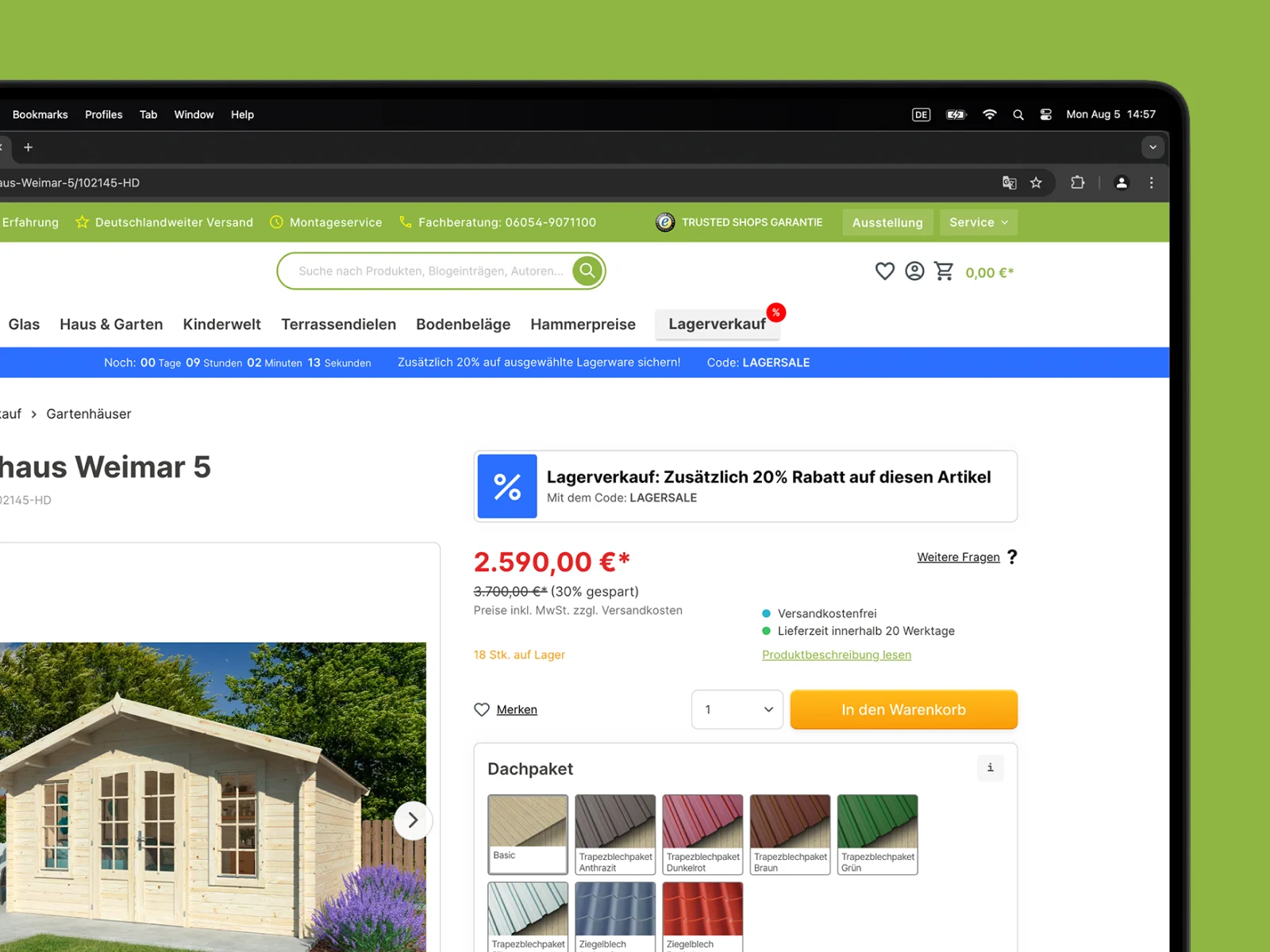This screenshot has width=1270, height=952.
Task: Show Dachpaket info icon
Action: [990, 768]
